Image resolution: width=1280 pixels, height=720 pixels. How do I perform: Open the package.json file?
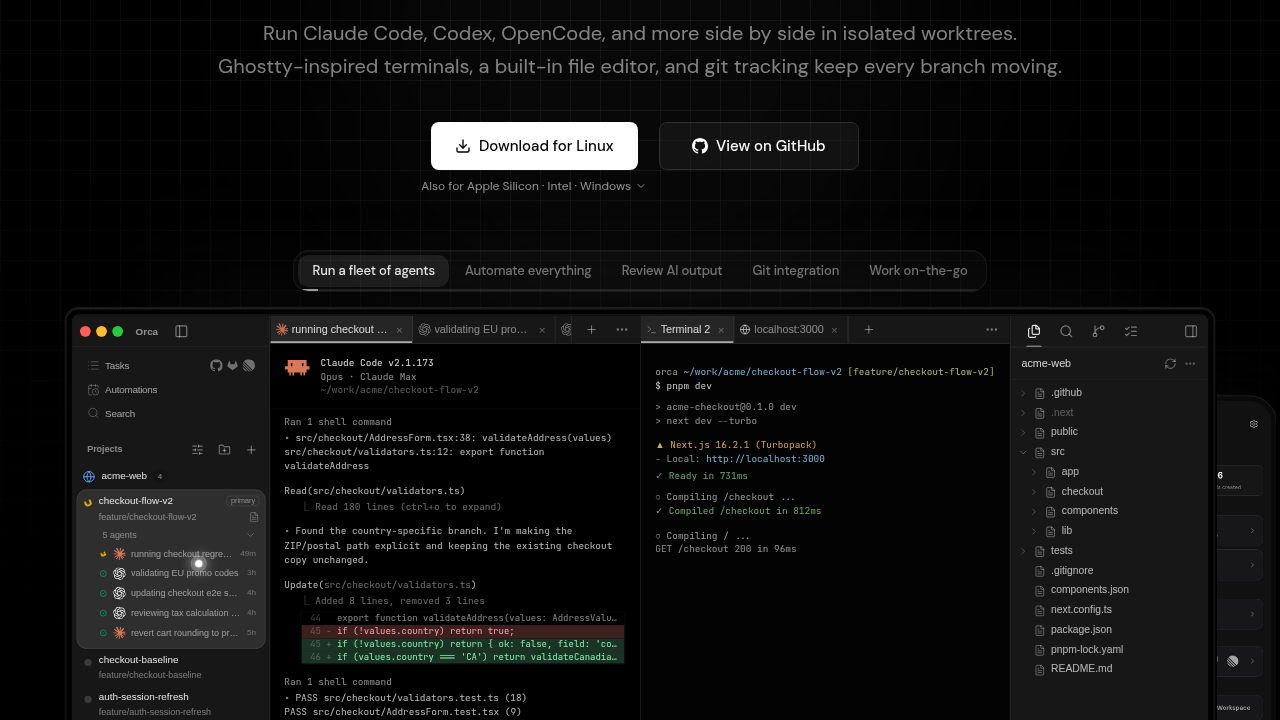point(1110,630)
